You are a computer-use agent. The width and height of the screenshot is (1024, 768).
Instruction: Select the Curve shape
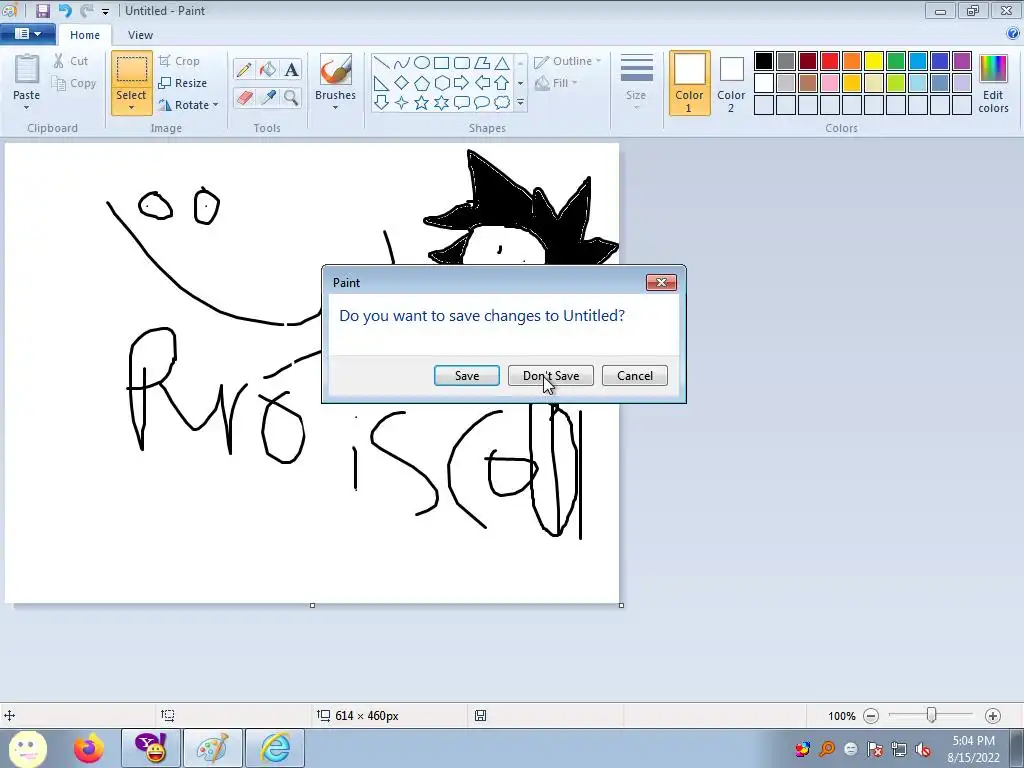(402, 63)
